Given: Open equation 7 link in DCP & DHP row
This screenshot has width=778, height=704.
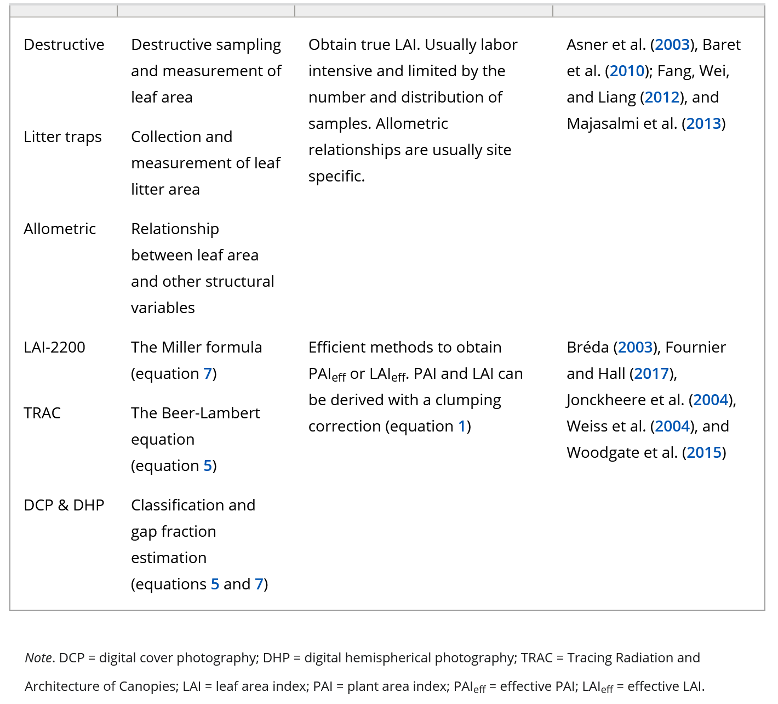Looking at the screenshot, I should pyautogui.click(x=258, y=583).
